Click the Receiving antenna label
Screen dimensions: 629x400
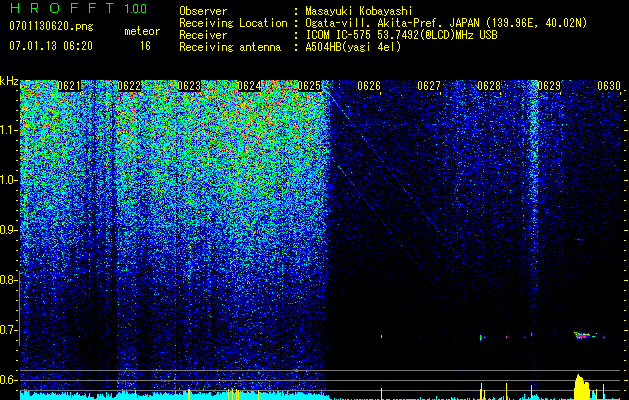tap(230, 47)
